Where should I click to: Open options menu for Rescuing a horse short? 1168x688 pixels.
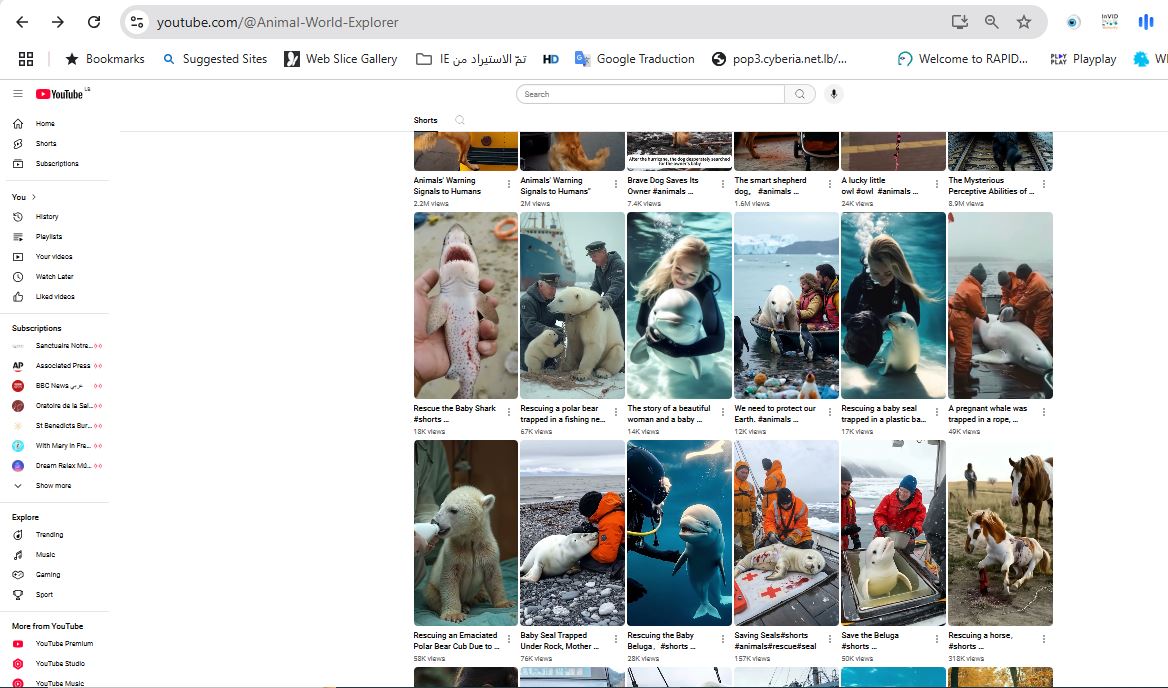click(1044, 639)
